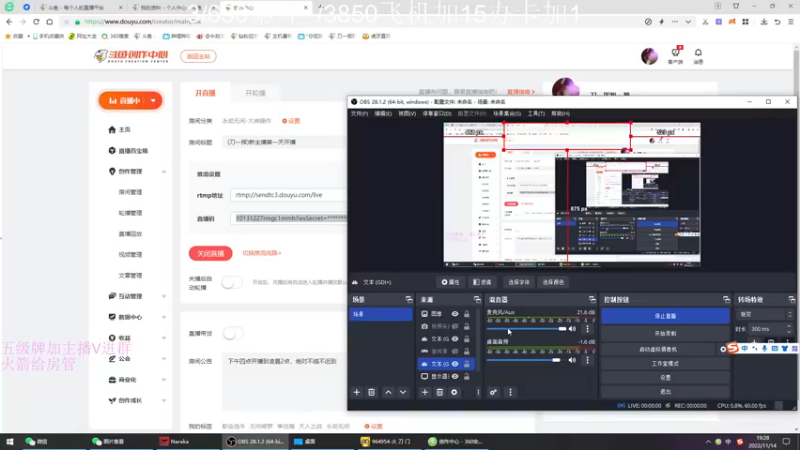
Task: Click red 关闭直播 button on Douyu
Action: coord(211,254)
